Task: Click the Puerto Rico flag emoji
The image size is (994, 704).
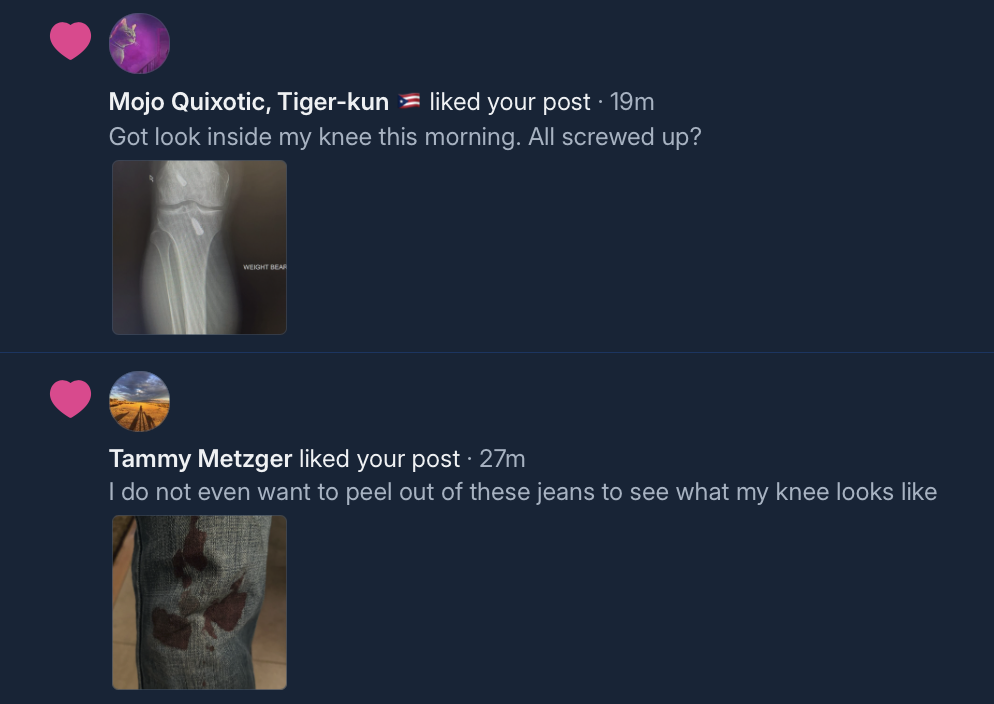Action: click(409, 102)
